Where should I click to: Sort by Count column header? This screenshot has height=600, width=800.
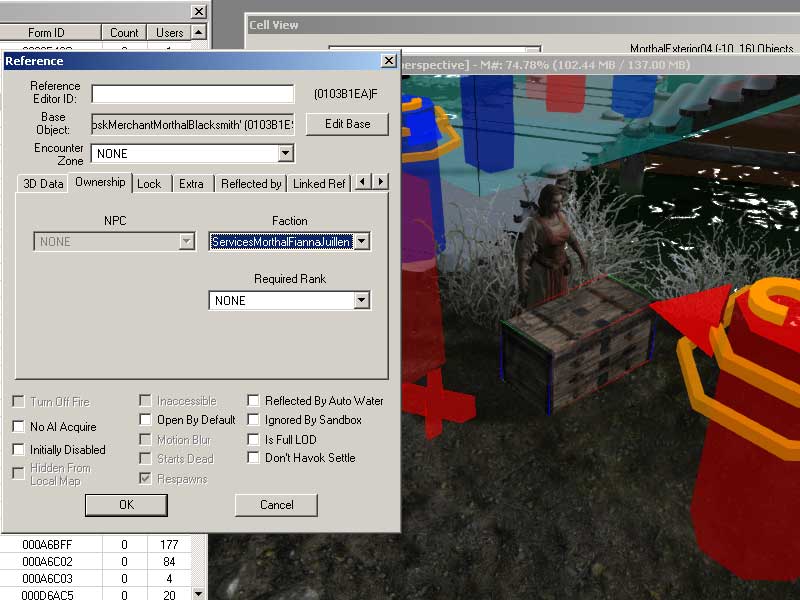(124, 33)
